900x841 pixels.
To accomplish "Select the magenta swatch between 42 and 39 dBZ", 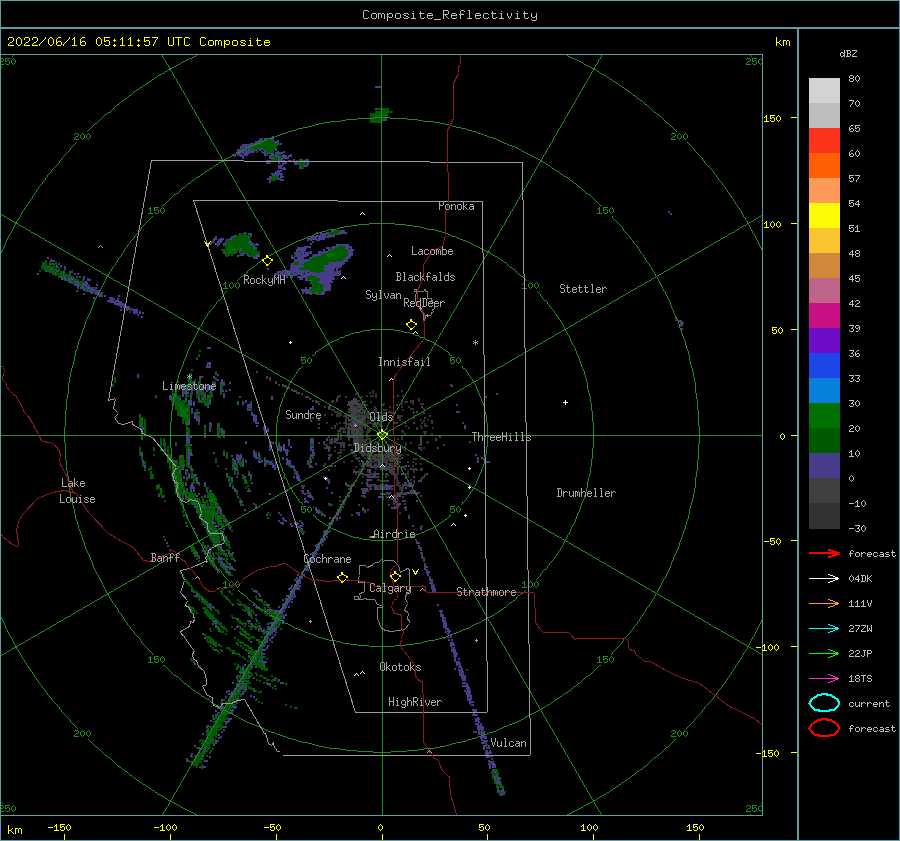I will [x=824, y=316].
